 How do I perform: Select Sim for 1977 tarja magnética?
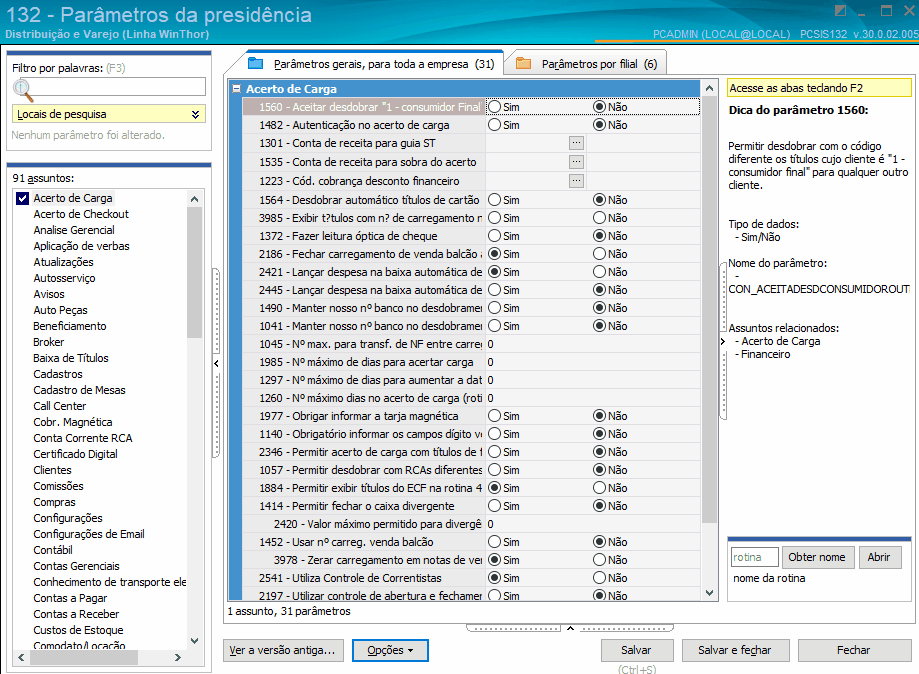click(x=495, y=416)
